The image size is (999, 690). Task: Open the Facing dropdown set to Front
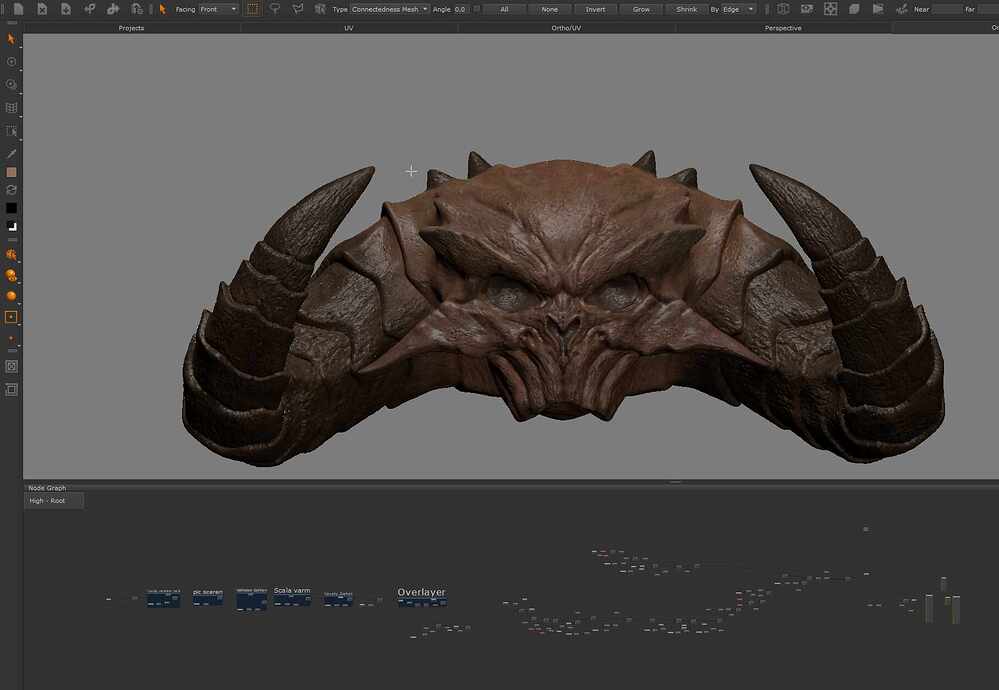(219, 9)
